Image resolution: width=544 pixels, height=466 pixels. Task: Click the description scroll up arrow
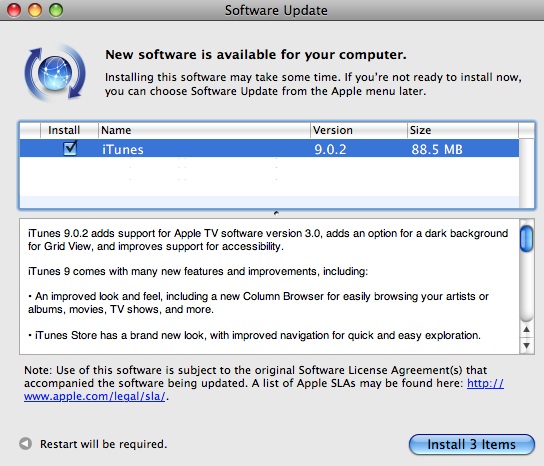527,330
